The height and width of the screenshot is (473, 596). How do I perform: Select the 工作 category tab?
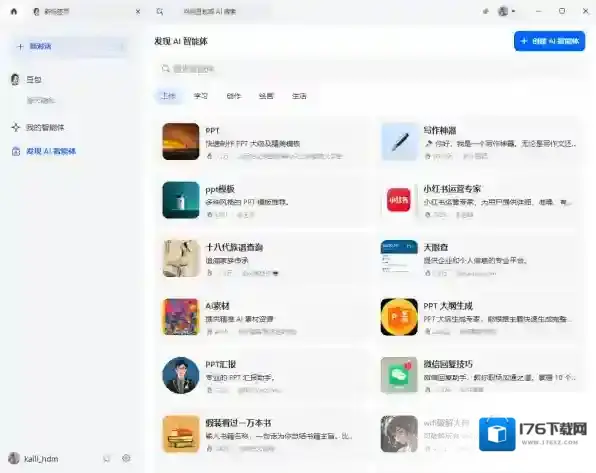[168, 96]
